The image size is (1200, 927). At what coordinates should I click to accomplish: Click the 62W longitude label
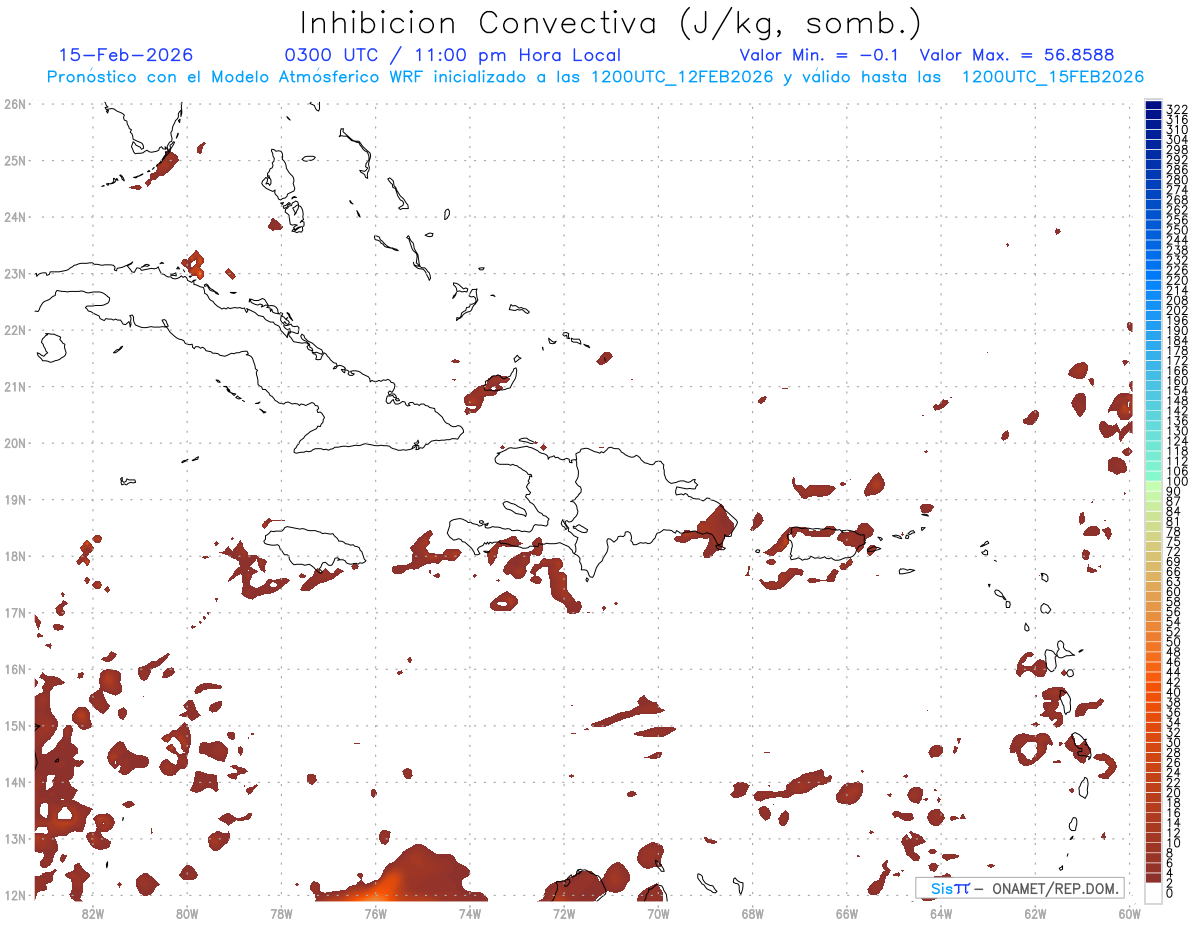pyautogui.click(x=1035, y=913)
